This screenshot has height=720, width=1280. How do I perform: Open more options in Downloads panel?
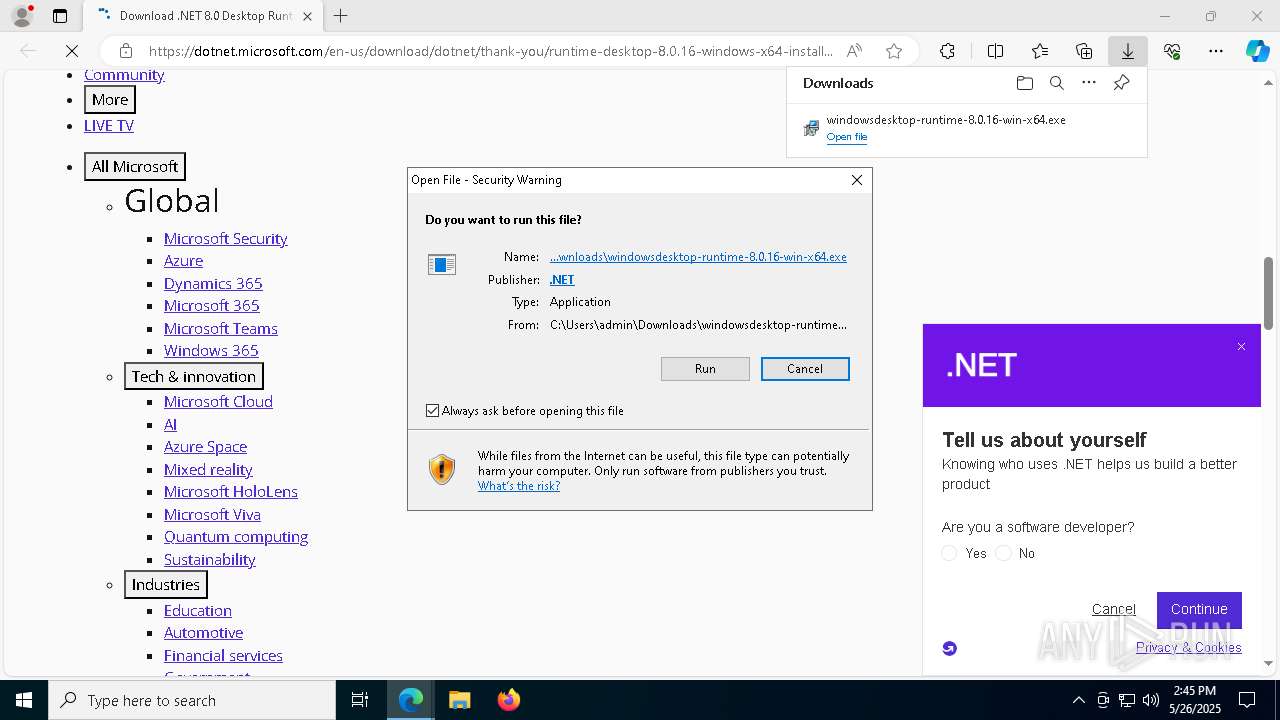[1089, 83]
